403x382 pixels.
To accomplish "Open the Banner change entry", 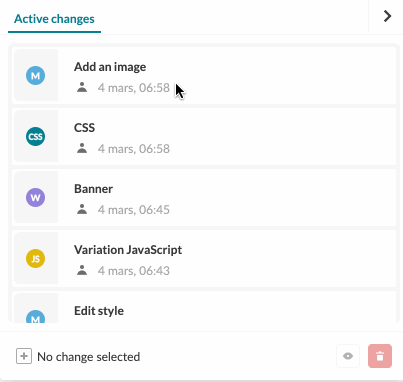I will pos(204,197).
